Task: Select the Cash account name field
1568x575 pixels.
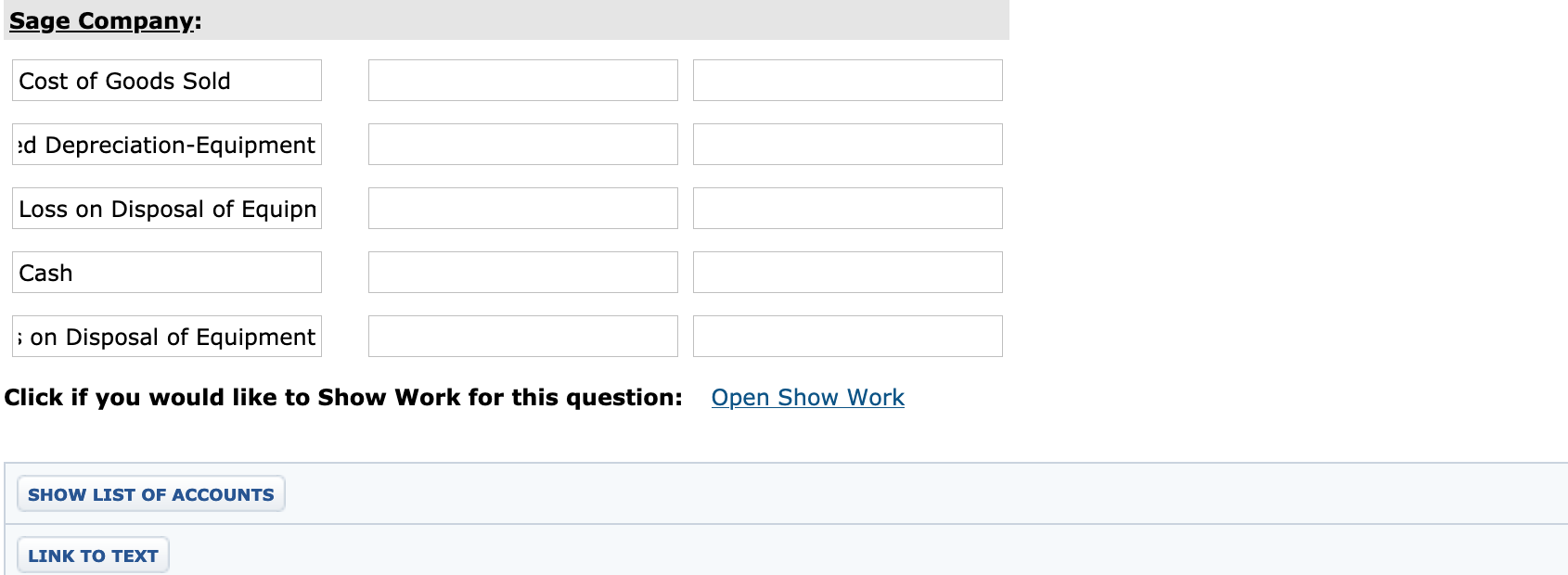Action: (167, 272)
